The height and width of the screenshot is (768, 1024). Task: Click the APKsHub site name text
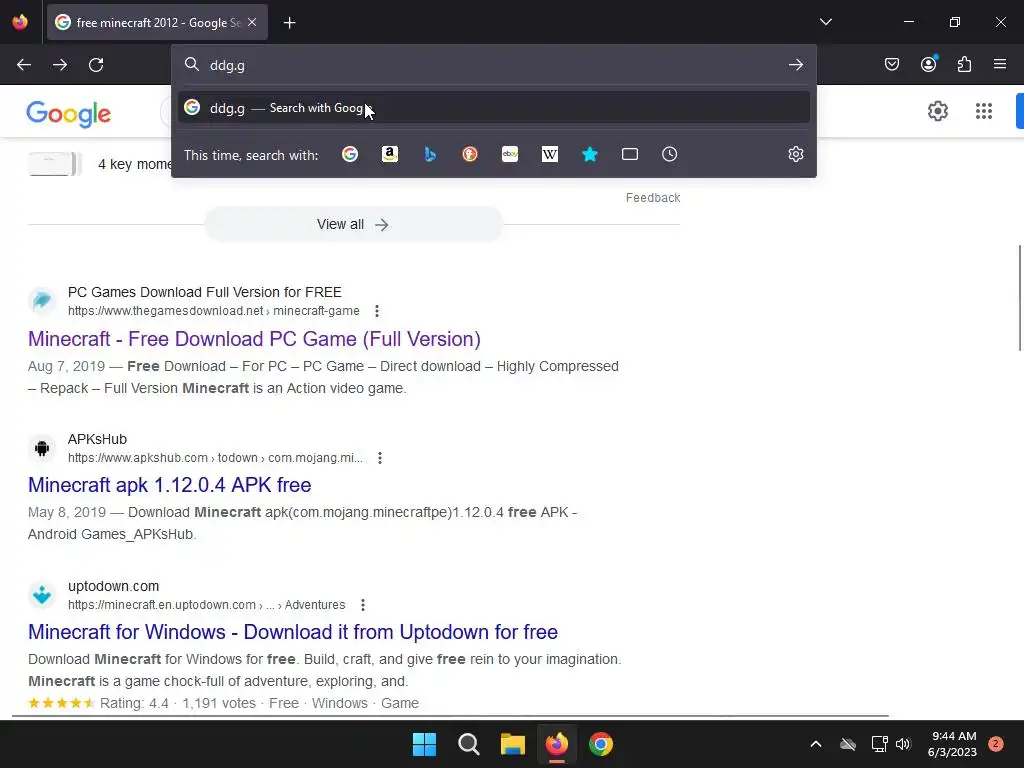point(97,440)
